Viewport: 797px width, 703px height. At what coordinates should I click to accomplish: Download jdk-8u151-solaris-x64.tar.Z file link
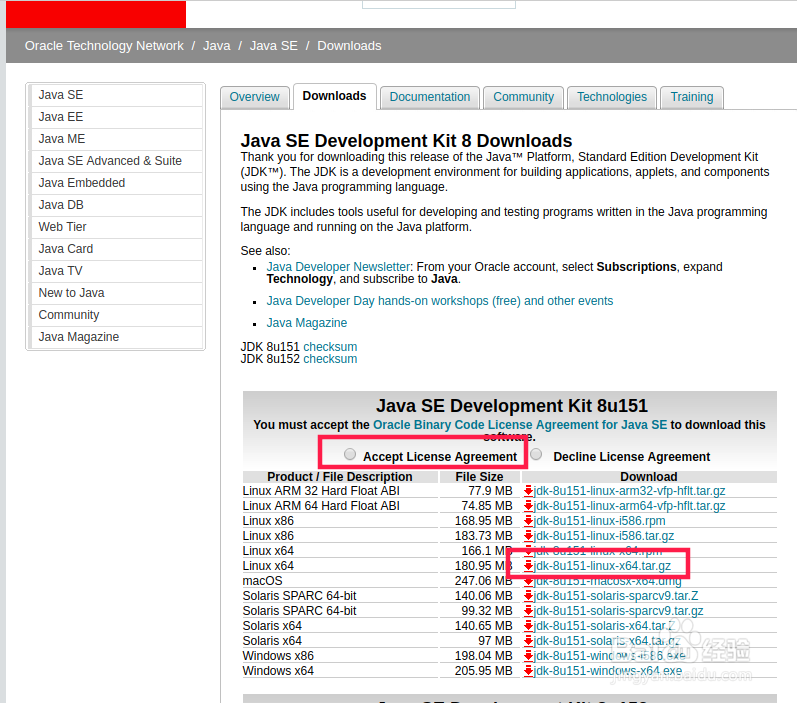(604, 626)
